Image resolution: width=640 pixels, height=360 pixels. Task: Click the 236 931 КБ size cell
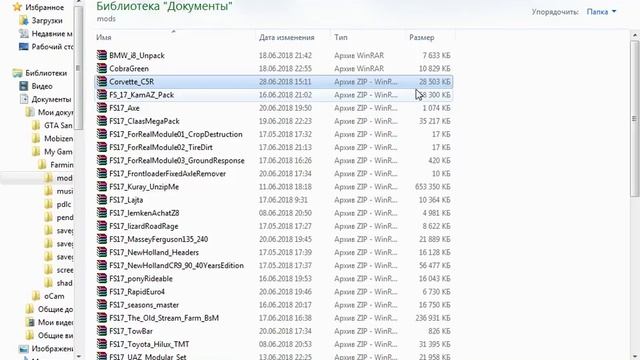pos(433,318)
